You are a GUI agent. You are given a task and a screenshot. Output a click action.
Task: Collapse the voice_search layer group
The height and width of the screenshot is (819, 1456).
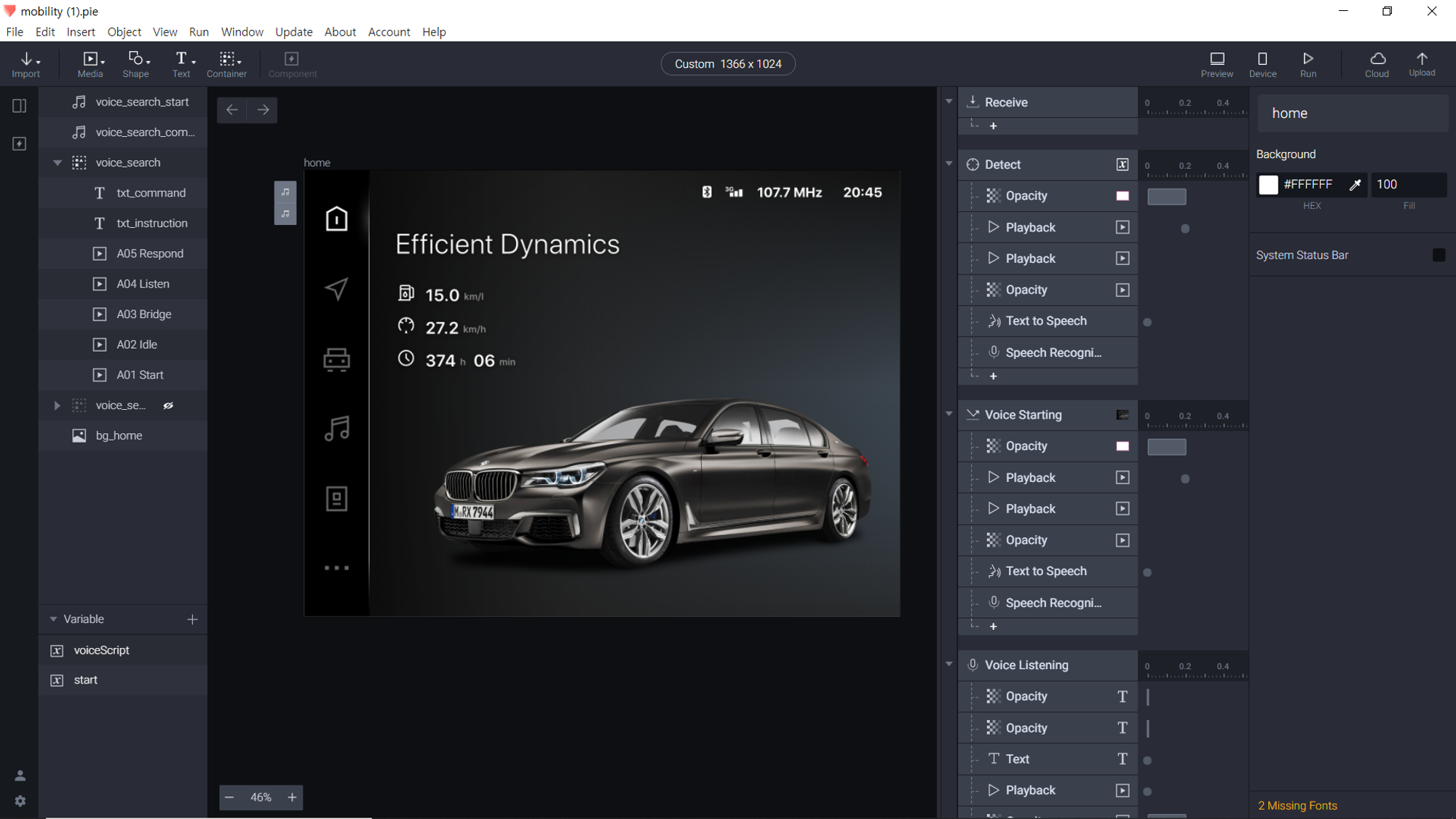point(58,163)
